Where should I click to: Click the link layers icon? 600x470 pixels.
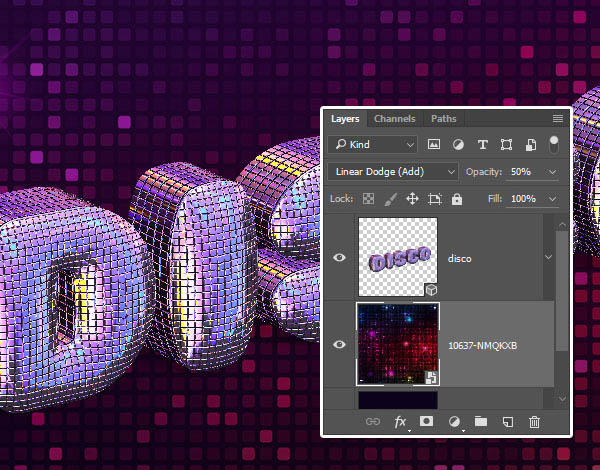coord(374,423)
